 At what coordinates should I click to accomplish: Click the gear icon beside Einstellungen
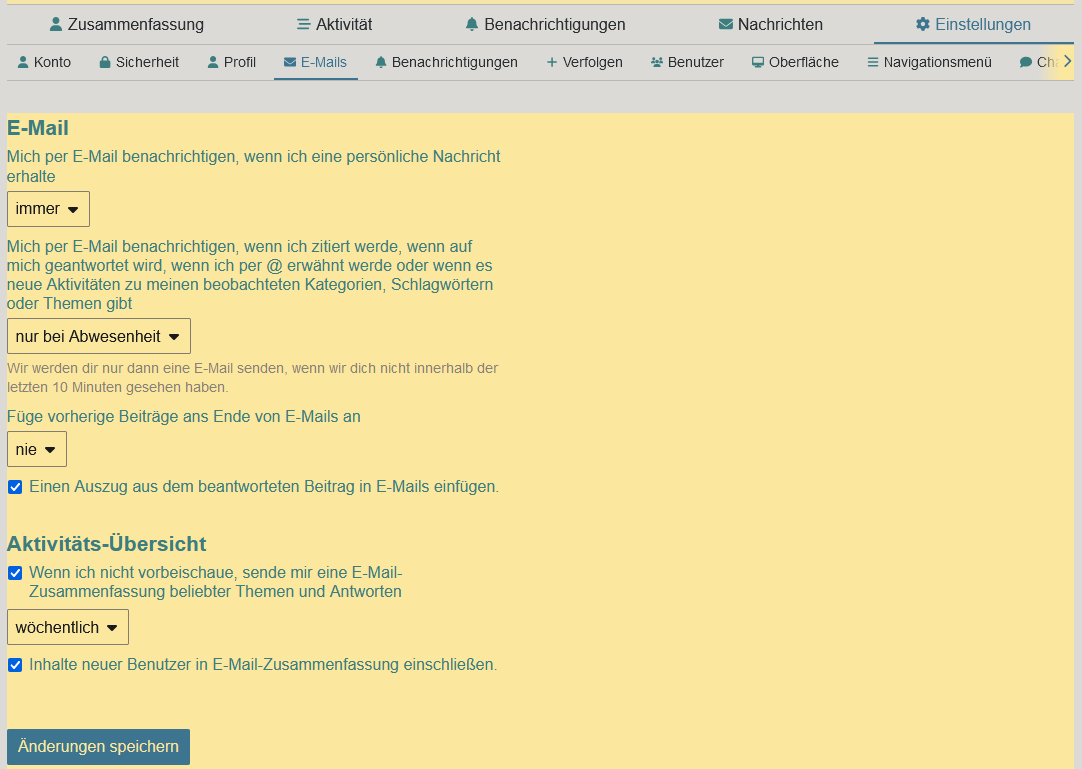(x=923, y=24)
